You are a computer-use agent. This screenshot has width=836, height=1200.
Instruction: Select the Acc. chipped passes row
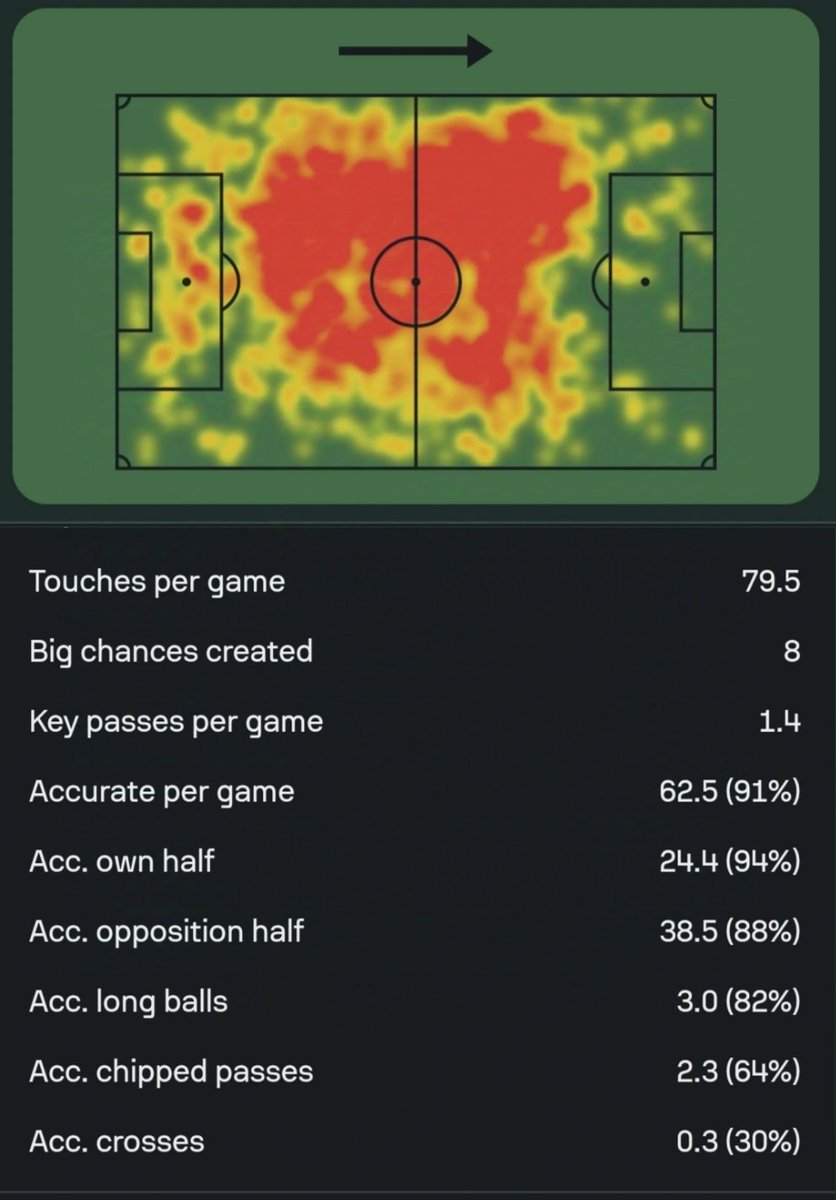click(x=416, y=1071)
